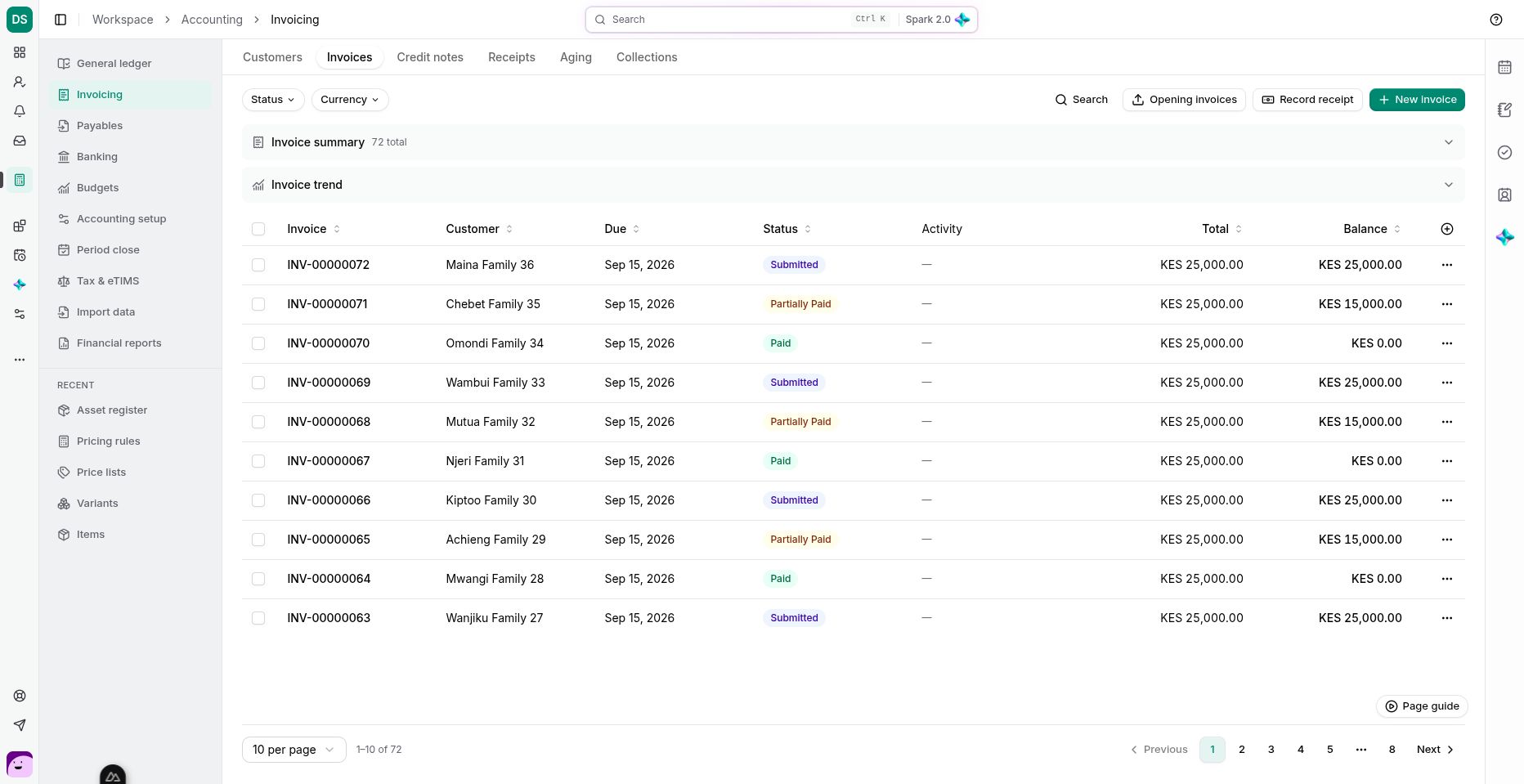The width and height of the screenshot is (1524, 784).
Task: Expand the Invoice summary section
Action: (x=854, y=142)
